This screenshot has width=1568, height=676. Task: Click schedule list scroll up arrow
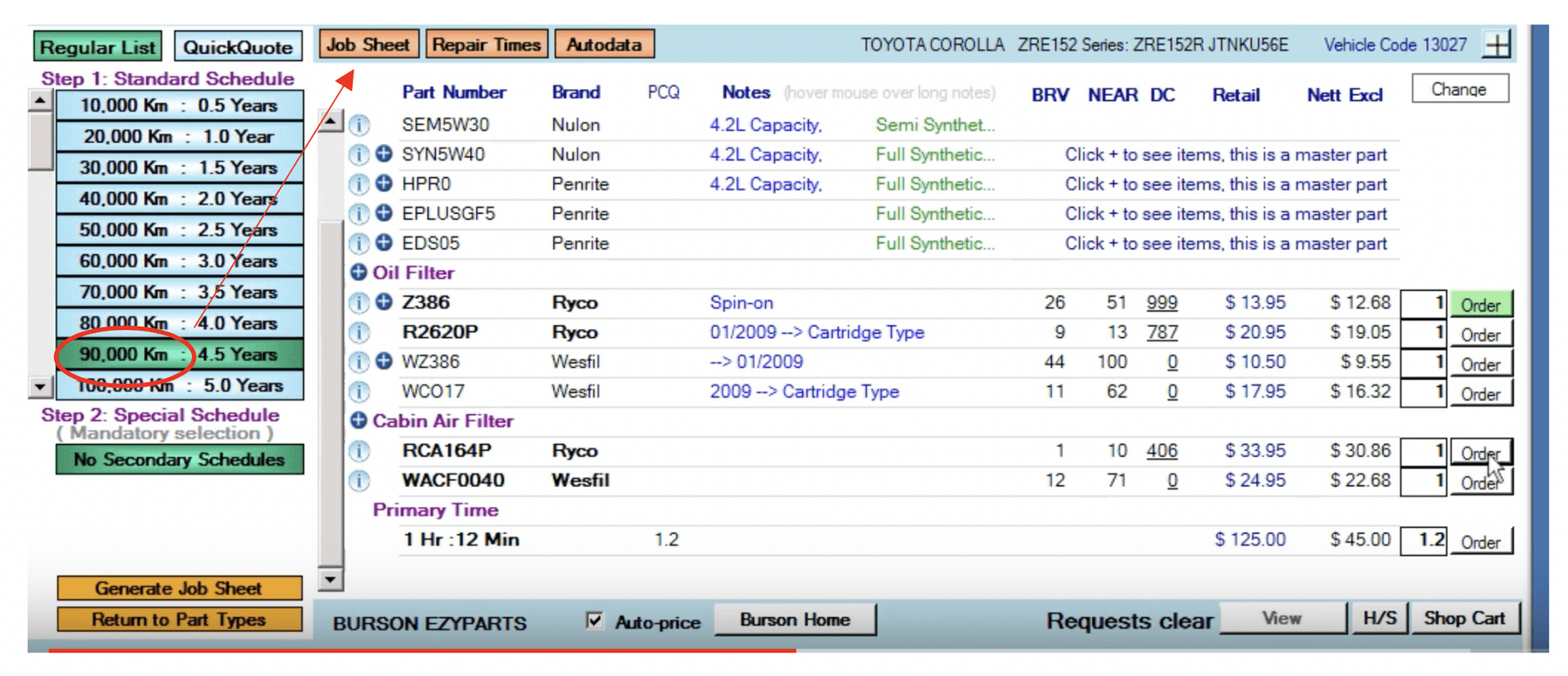tap(40, 101)
